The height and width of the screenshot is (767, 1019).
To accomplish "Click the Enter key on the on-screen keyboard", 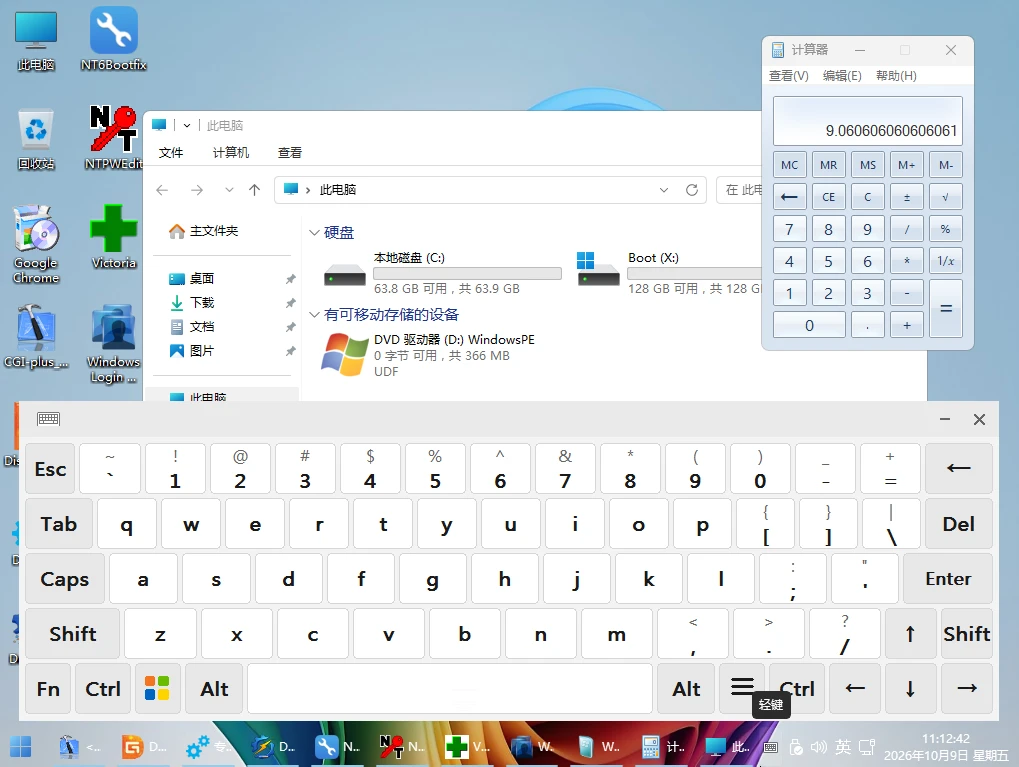I will coord(948,578).
